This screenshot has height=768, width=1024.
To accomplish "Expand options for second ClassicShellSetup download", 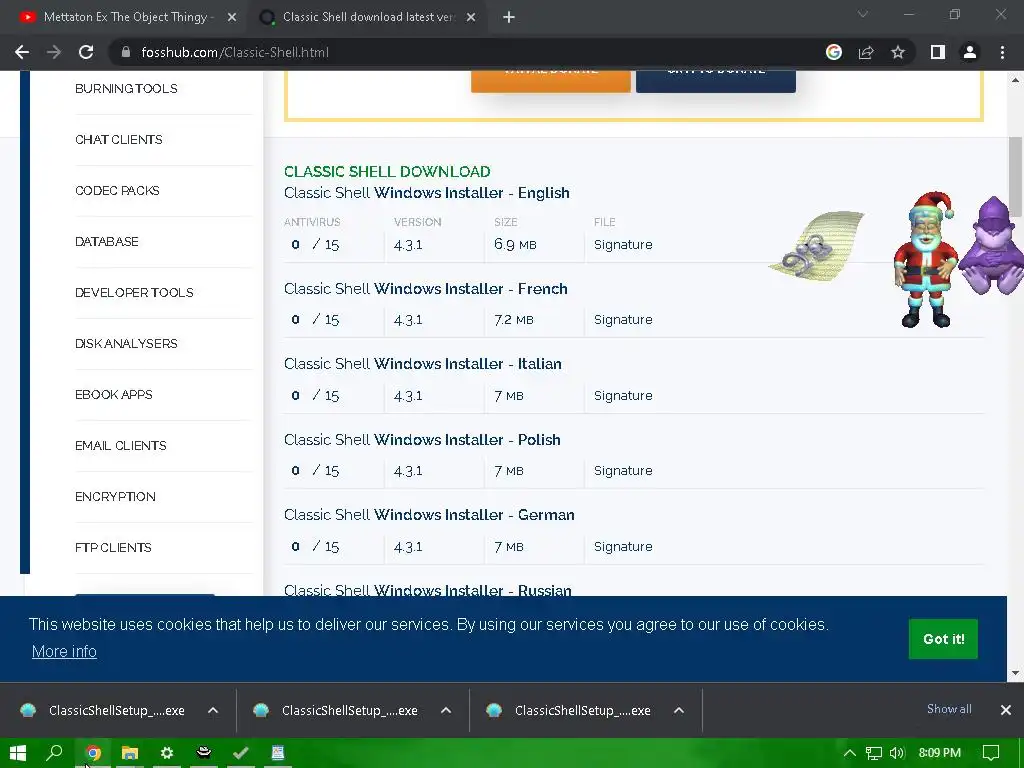I will tap(446, 710).
